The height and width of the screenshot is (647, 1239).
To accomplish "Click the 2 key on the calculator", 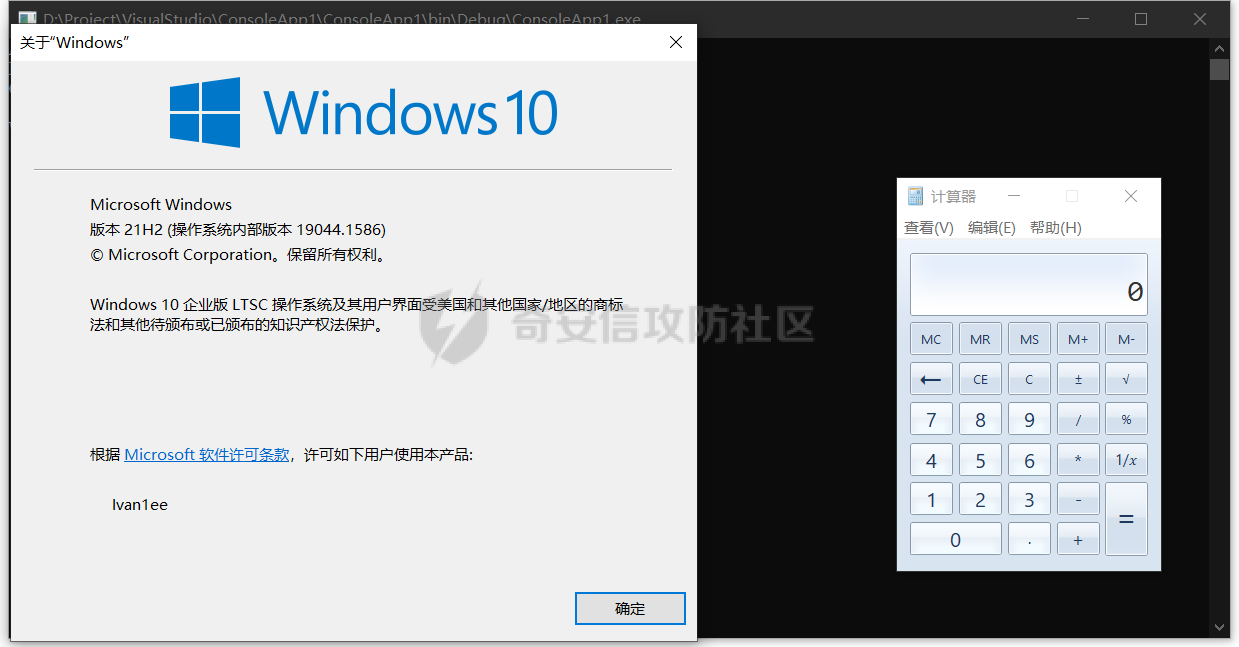I will pos(980,499).
